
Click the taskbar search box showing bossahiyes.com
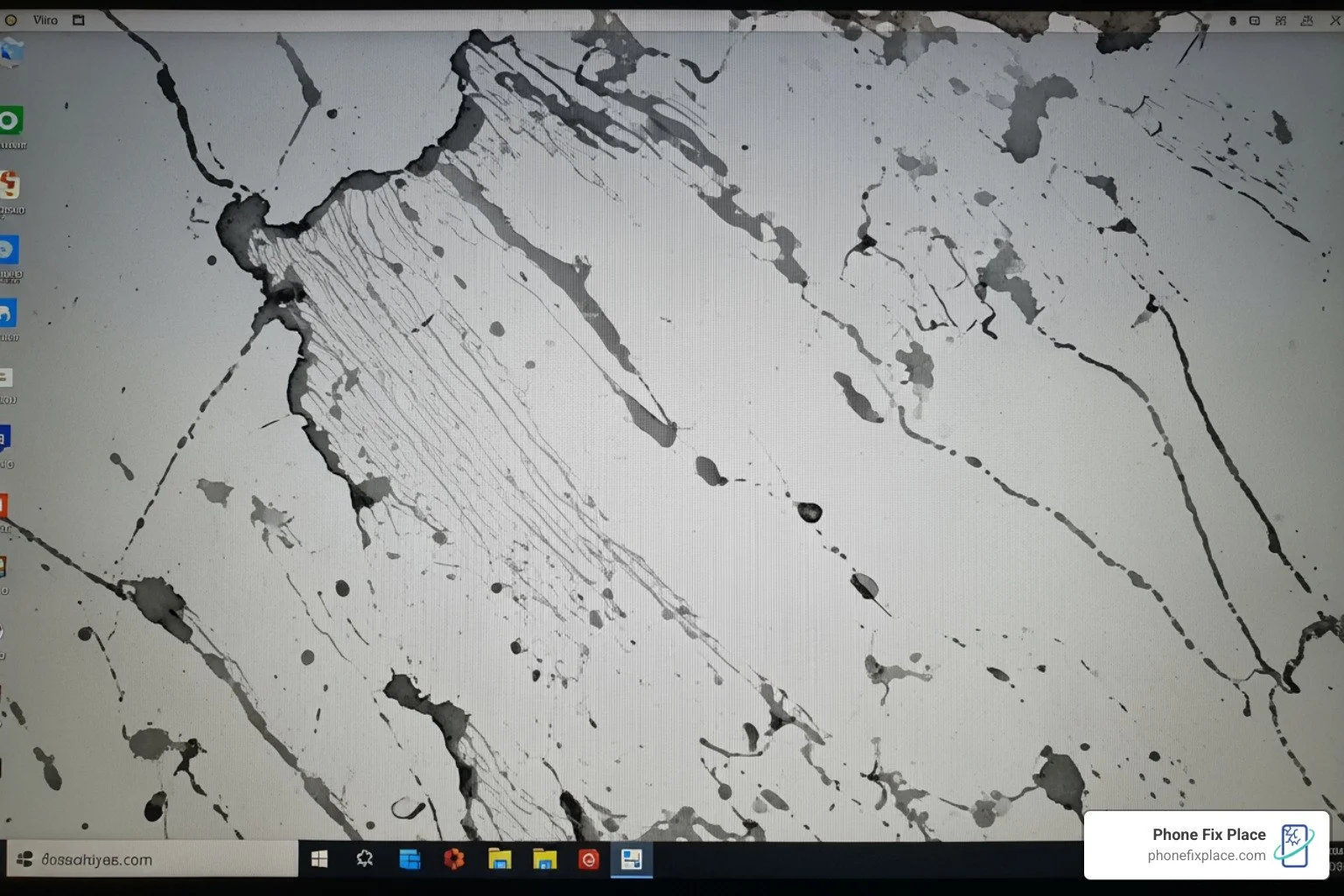coord(149,859)
